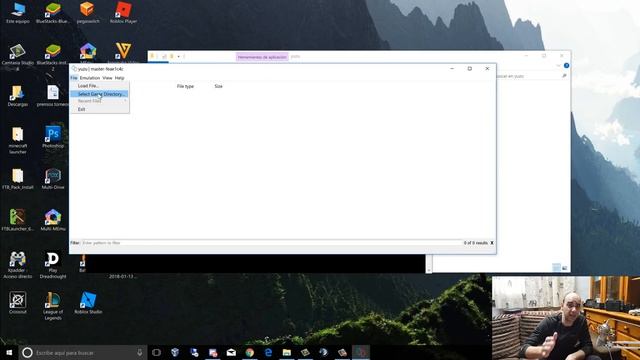Image resolution: width=640 pixels, height=360 pixels.
Task: Click the Explorer help question-mark icon
Action: [x=567, y=66]
